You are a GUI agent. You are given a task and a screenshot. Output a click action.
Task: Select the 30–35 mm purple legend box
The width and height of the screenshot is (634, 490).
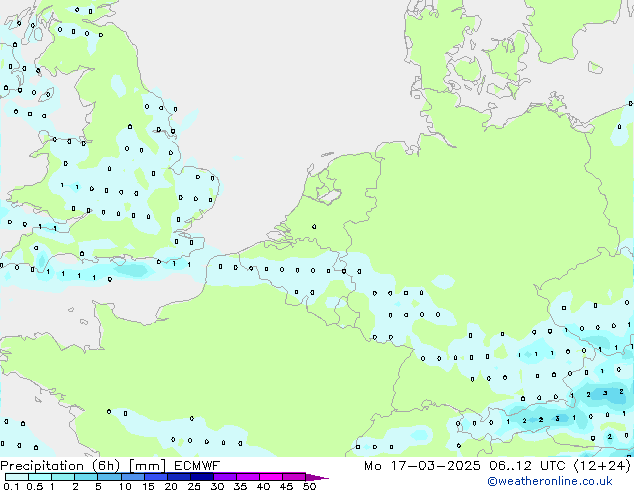(x=224, y=477)
